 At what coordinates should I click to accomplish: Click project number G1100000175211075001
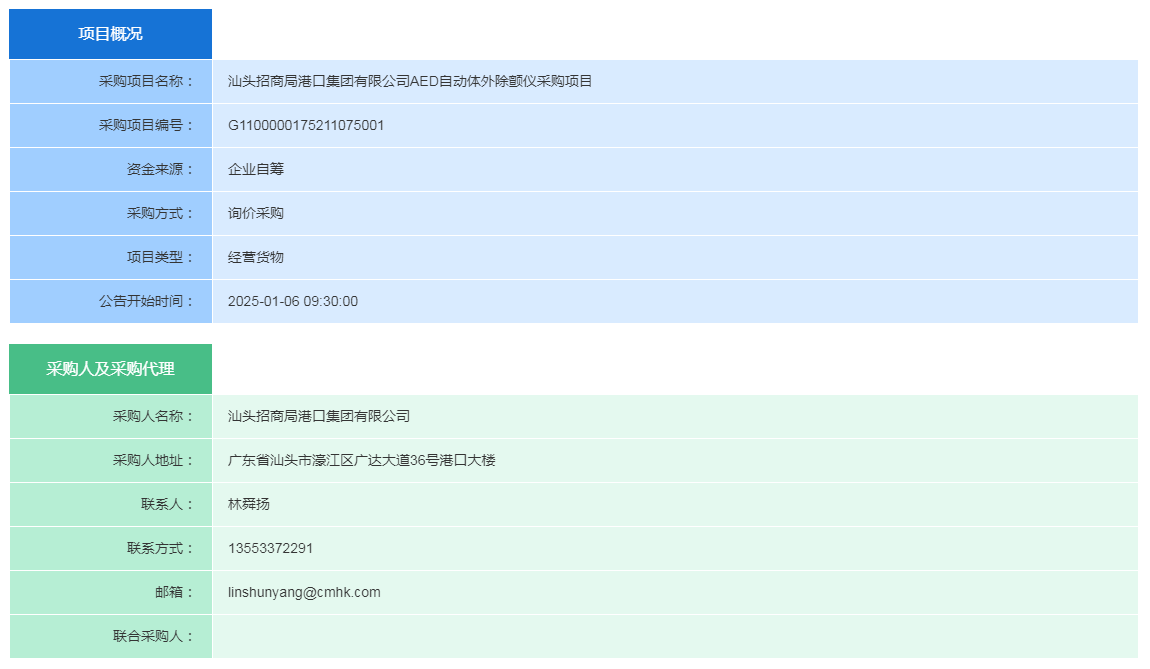306,125
